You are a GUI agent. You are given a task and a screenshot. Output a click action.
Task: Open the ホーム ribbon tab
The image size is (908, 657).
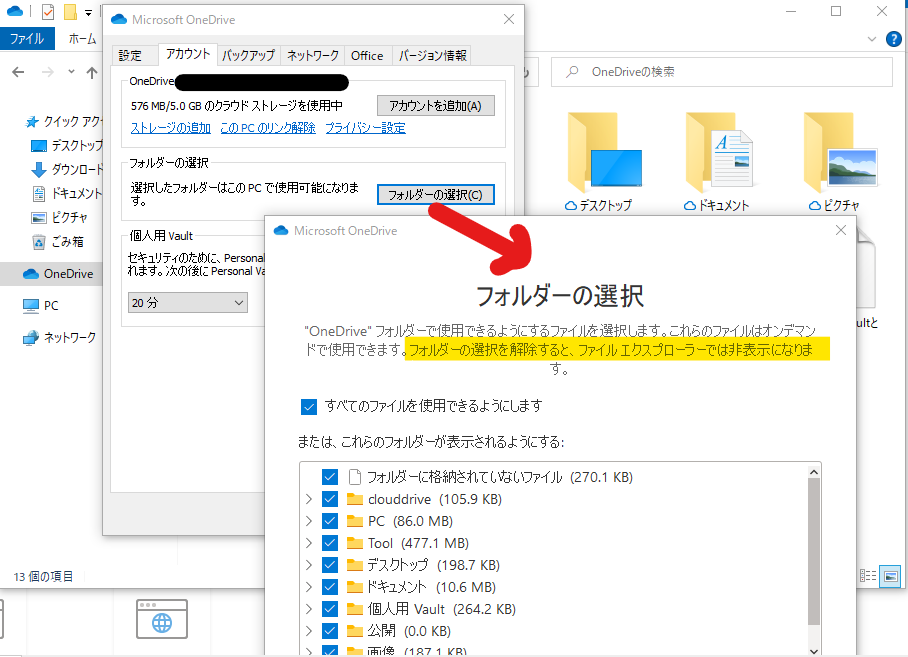tap(82, 39)
